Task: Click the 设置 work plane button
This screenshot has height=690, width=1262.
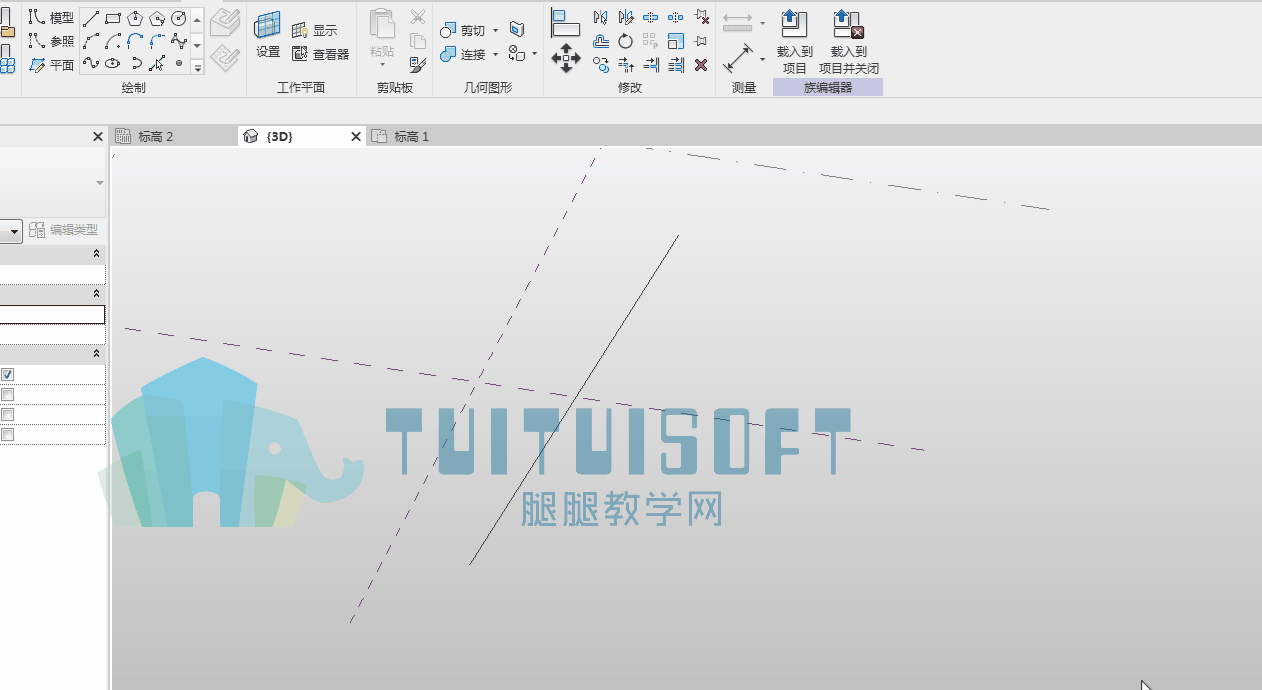Action: coord(268,36)
